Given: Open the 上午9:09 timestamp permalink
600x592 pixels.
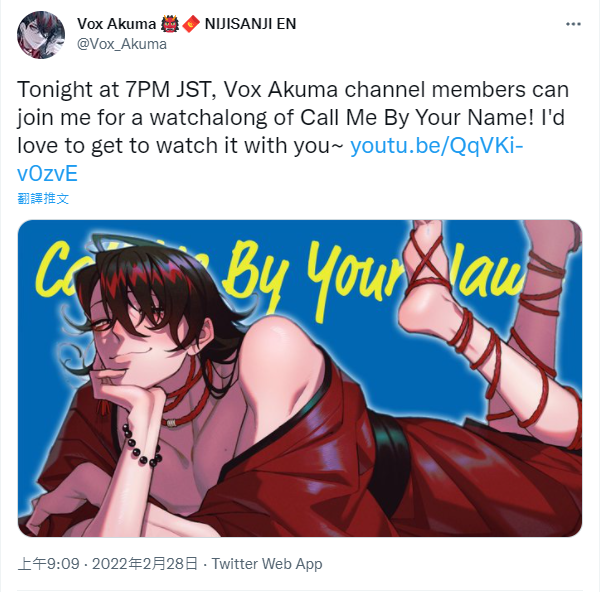Looking at the screenshot, I should [49, 564].
